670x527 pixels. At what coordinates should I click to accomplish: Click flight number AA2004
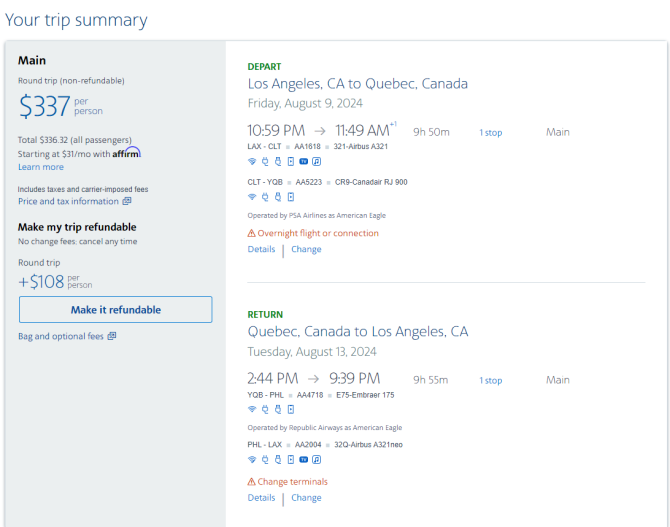click(x=308, y=445)
